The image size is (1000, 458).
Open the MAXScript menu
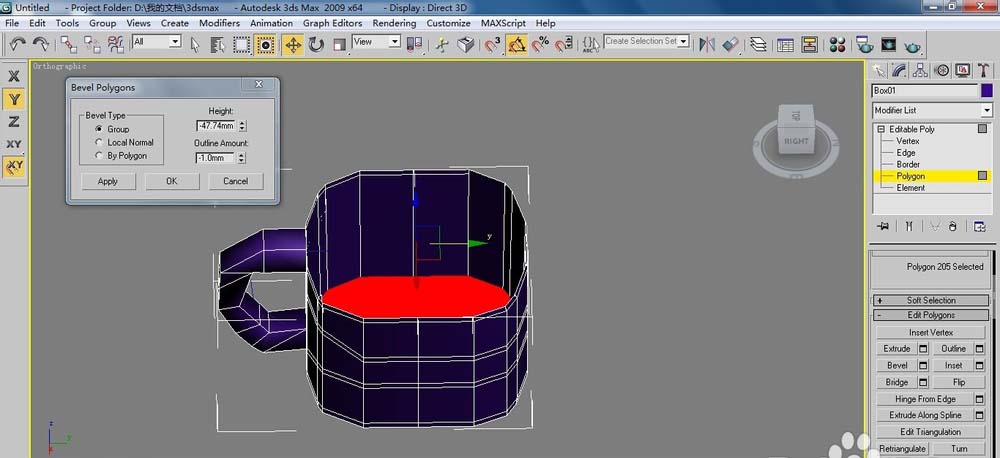(x=503, y=23)
